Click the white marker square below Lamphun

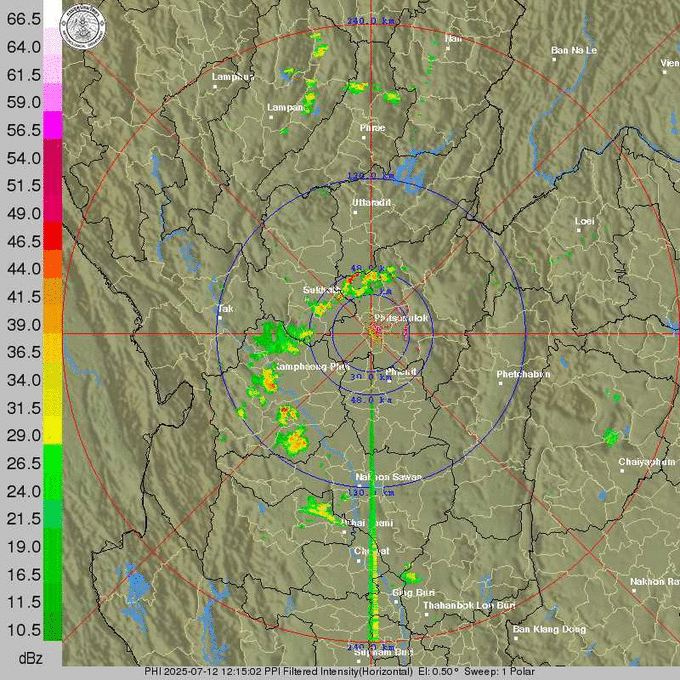pyautogui.click(x=215, y=87)
